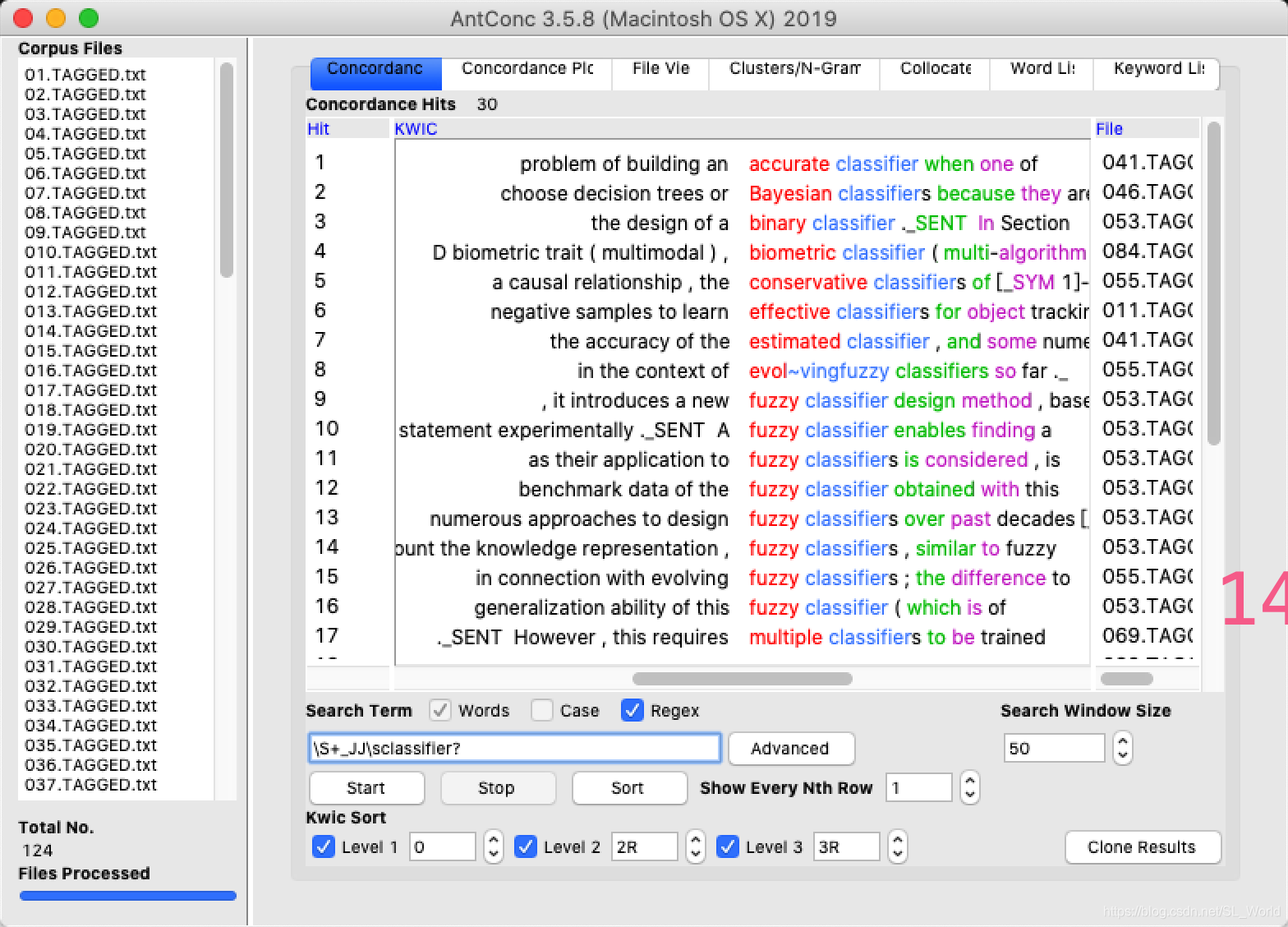The height and width of the screenshot is (927, 1288).
Task: Open the Keyword List tab
Action: 1157,72
